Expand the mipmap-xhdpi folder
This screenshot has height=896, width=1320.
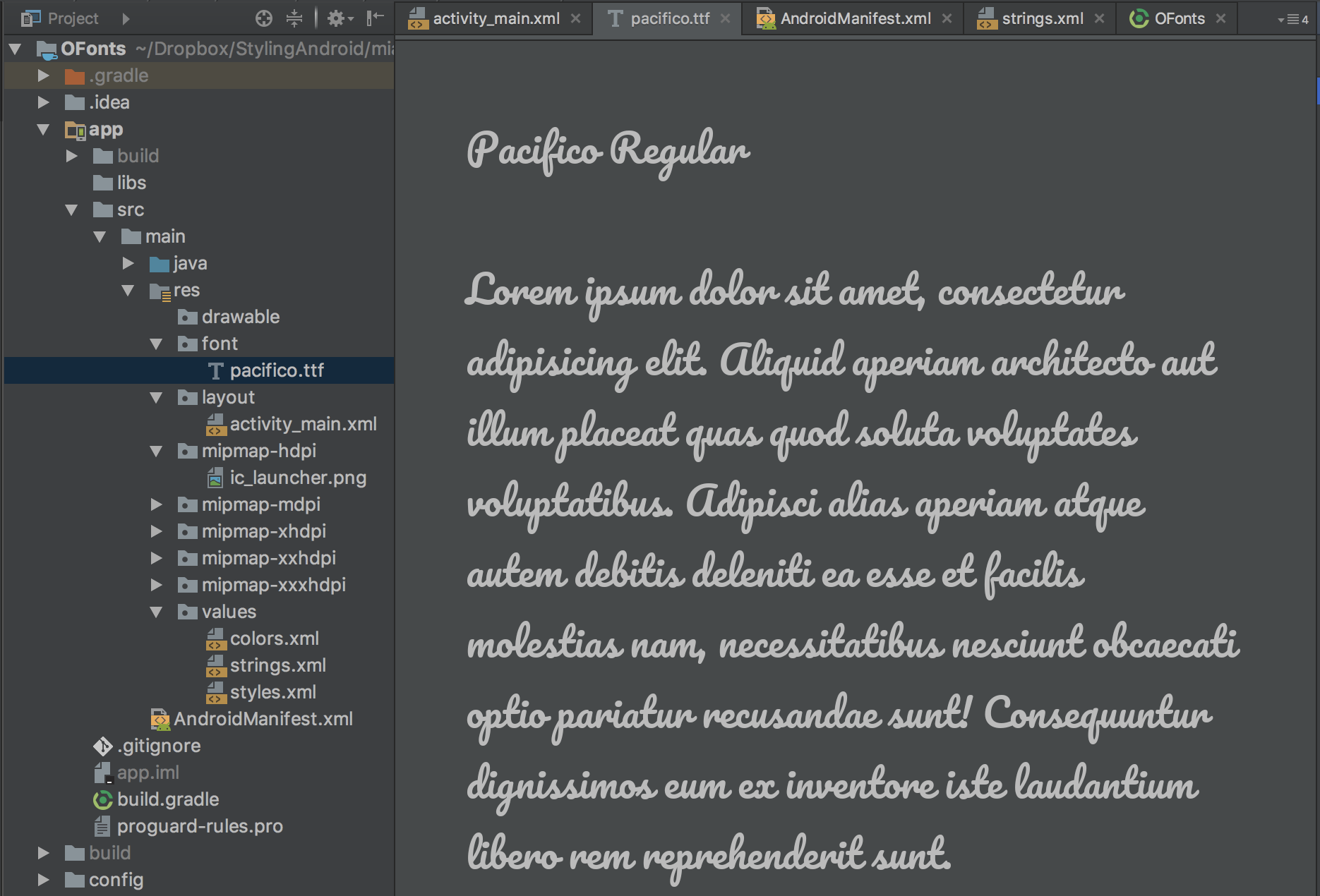157,531
